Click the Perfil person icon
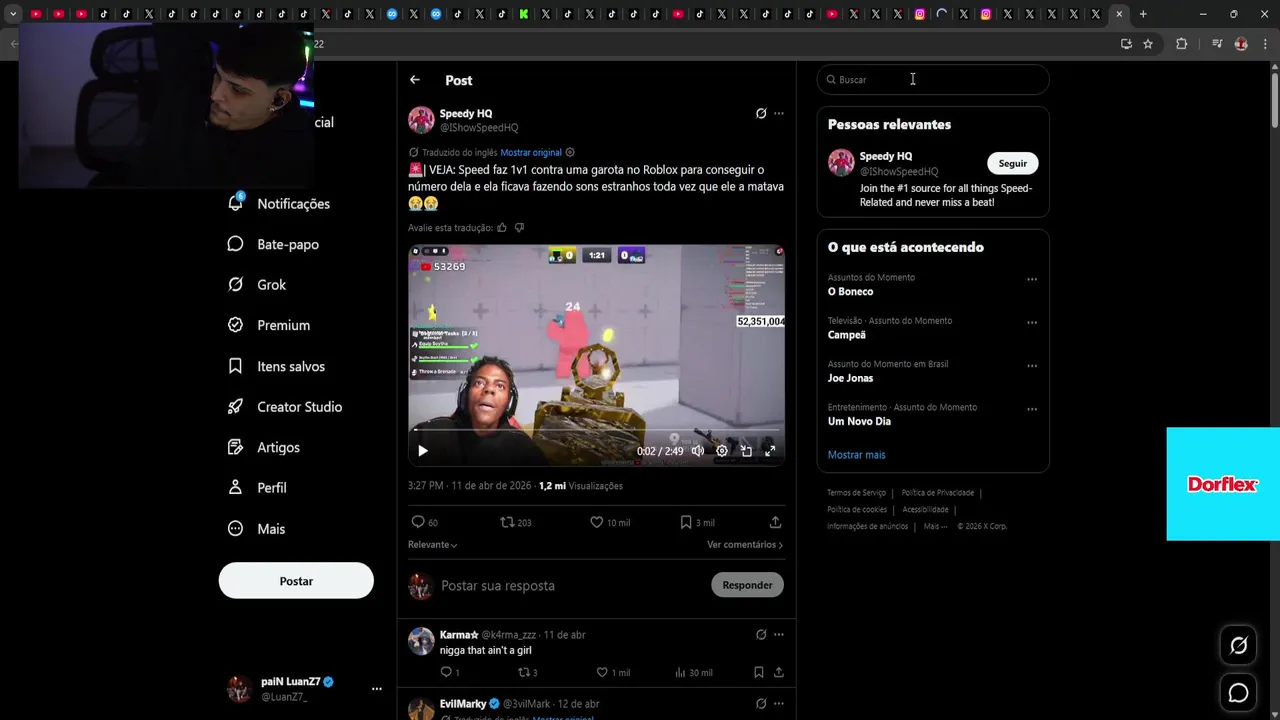The image size is (1280, 720). point(235,488)
